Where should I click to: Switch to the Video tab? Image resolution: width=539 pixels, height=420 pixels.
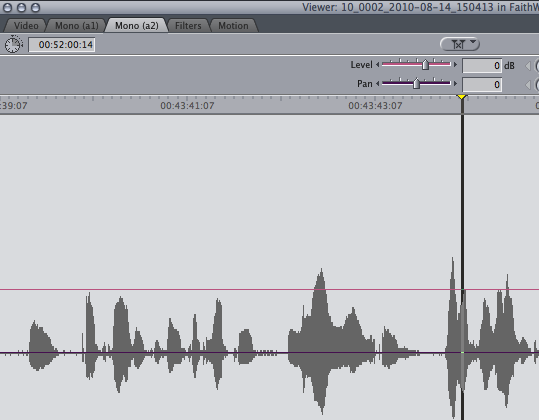(x=26, y=26)
